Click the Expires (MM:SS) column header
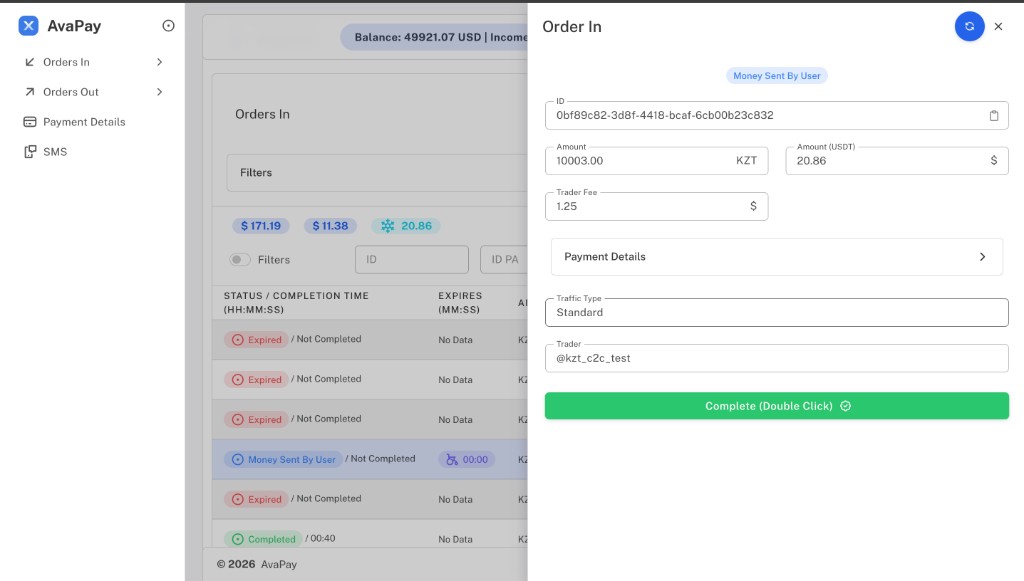This screenshot has width=1024, height=581. [x=460, y=303]
